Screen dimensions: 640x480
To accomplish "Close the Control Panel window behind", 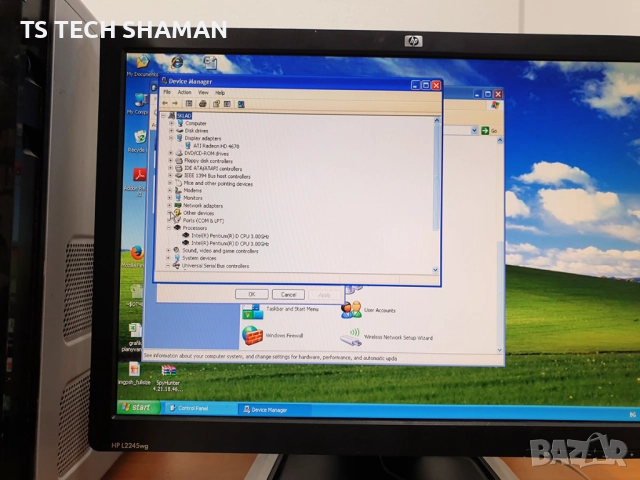I will point(498,94).
